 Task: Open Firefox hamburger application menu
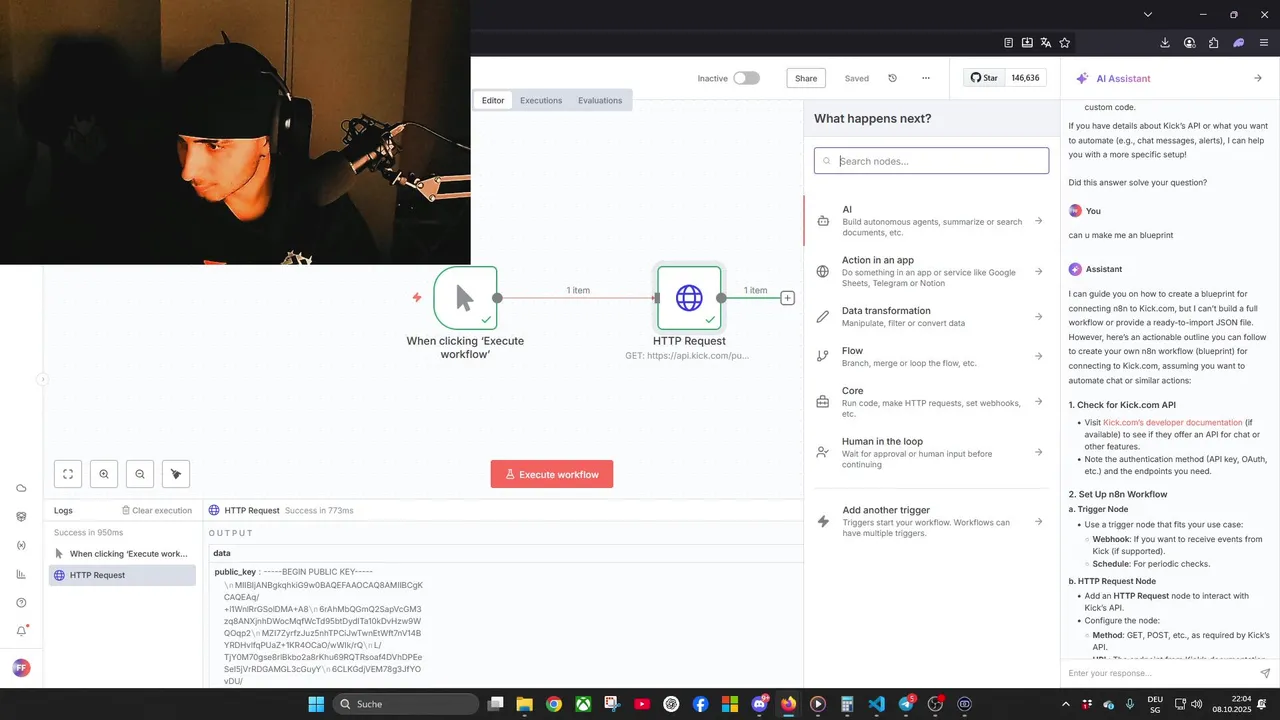1263,43
